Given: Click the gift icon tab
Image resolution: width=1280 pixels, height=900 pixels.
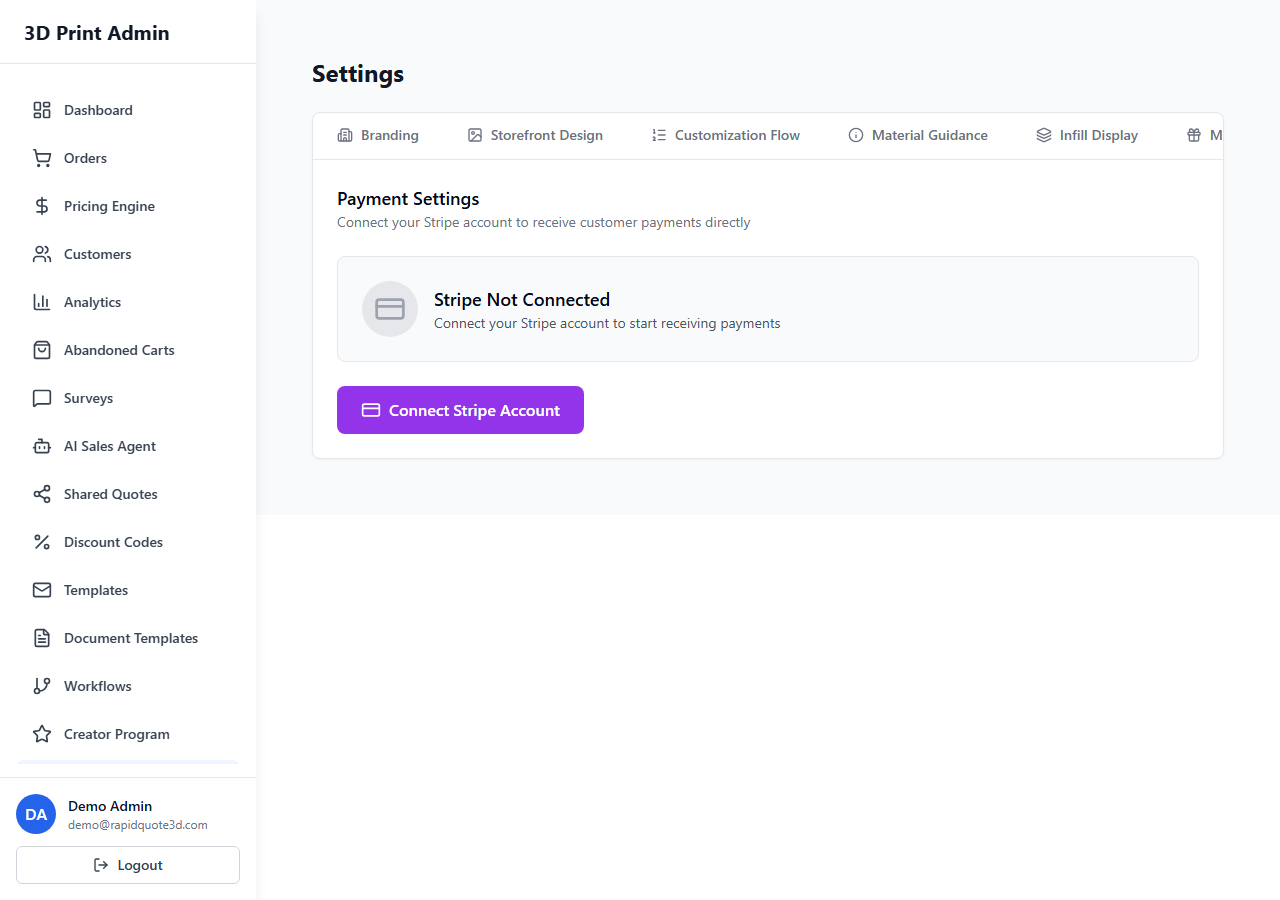Looking at the screenshot, I should point(1194,135).
